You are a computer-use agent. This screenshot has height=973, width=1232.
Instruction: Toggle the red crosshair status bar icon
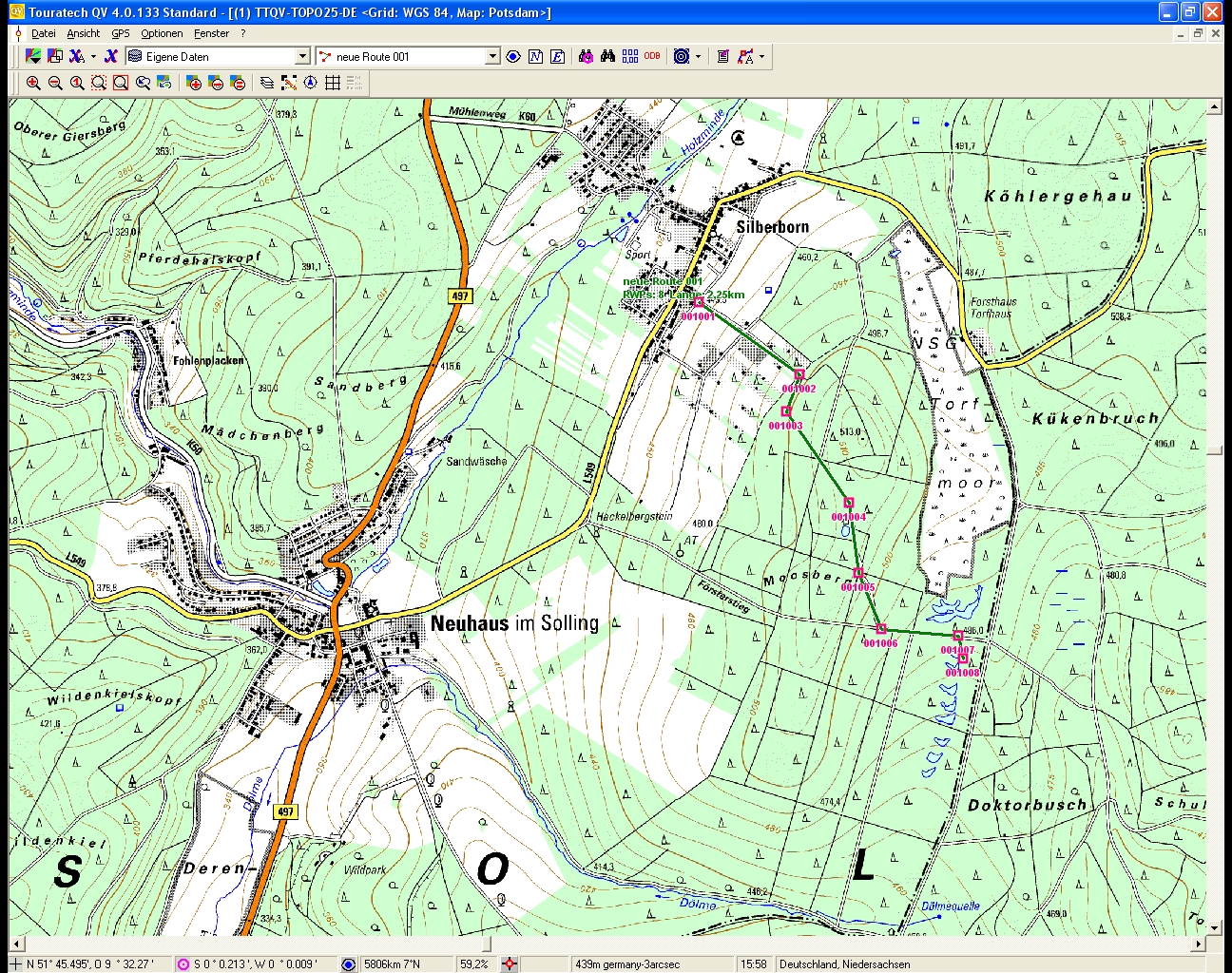click(x=510, y=963)
